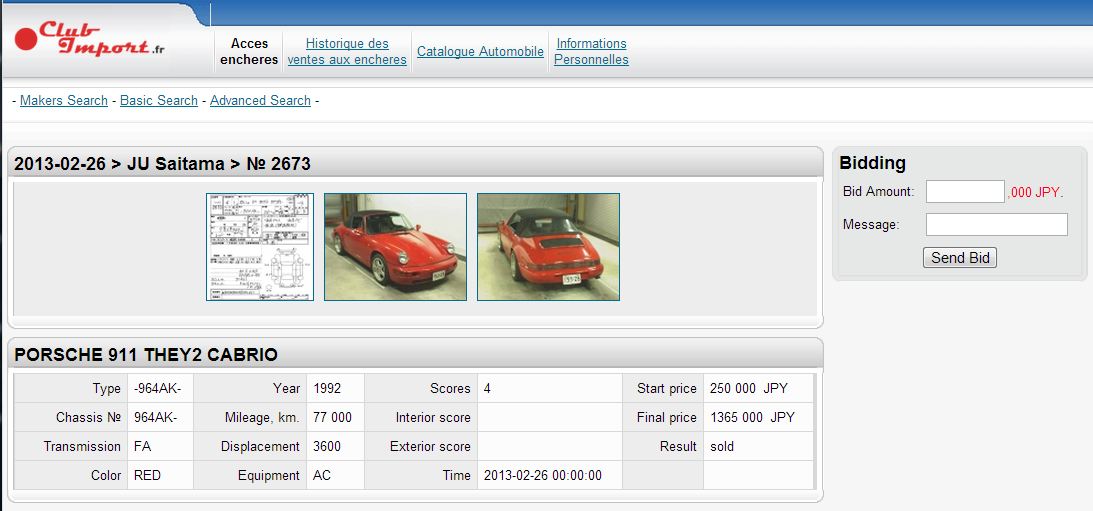This screenshot has width=1093, height=511.
Task: Click the Mileage value 77 000
Action: [332, 417]
